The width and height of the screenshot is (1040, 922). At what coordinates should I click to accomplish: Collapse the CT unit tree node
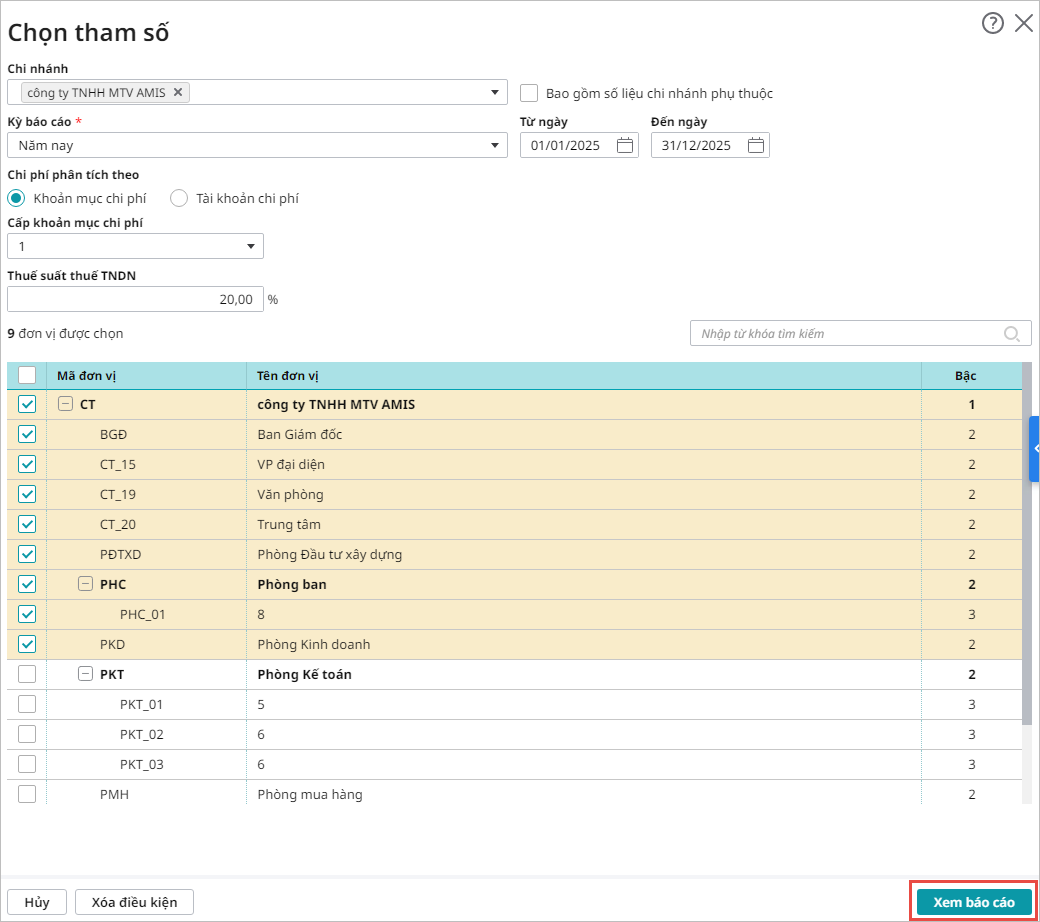click(66, 405)
